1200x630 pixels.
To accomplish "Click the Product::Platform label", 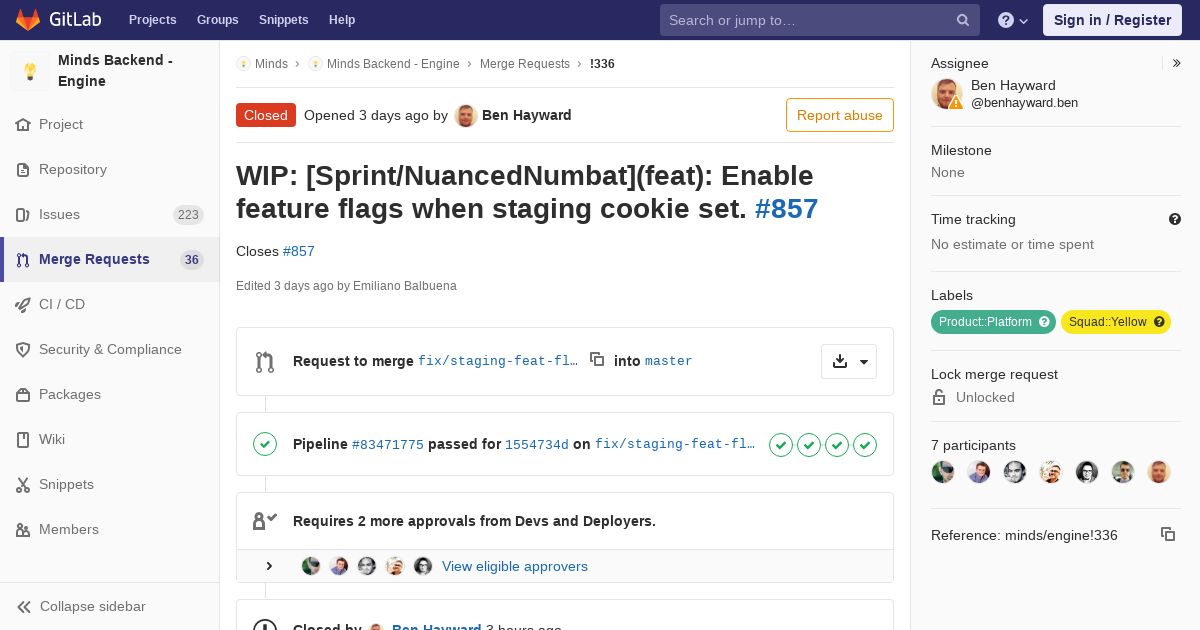I will pos(993,322).
